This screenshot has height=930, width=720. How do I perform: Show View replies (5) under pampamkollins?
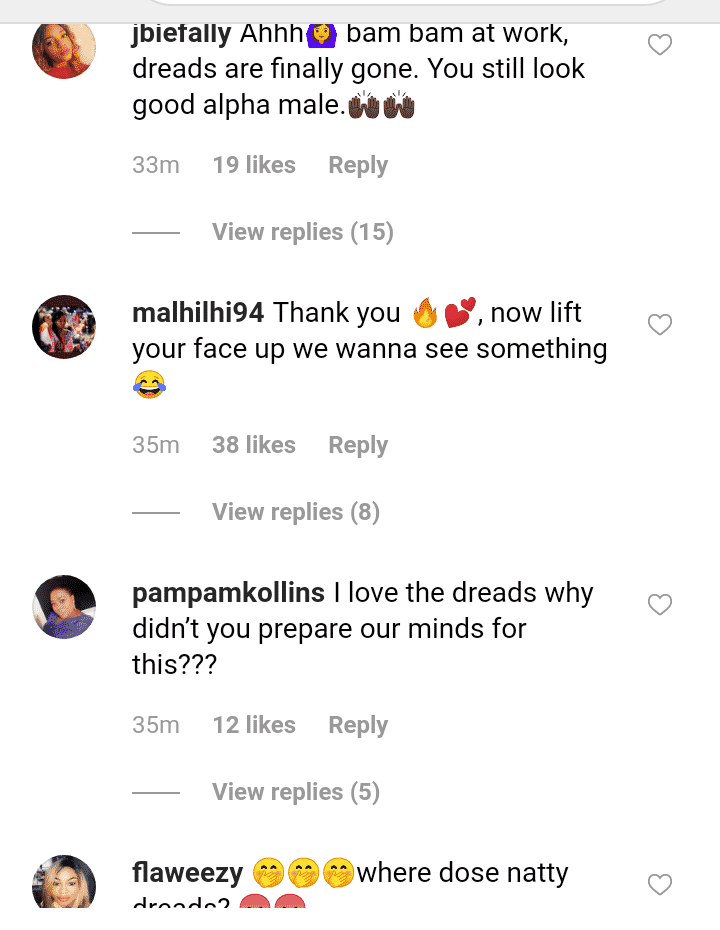[x=295, y=792]
